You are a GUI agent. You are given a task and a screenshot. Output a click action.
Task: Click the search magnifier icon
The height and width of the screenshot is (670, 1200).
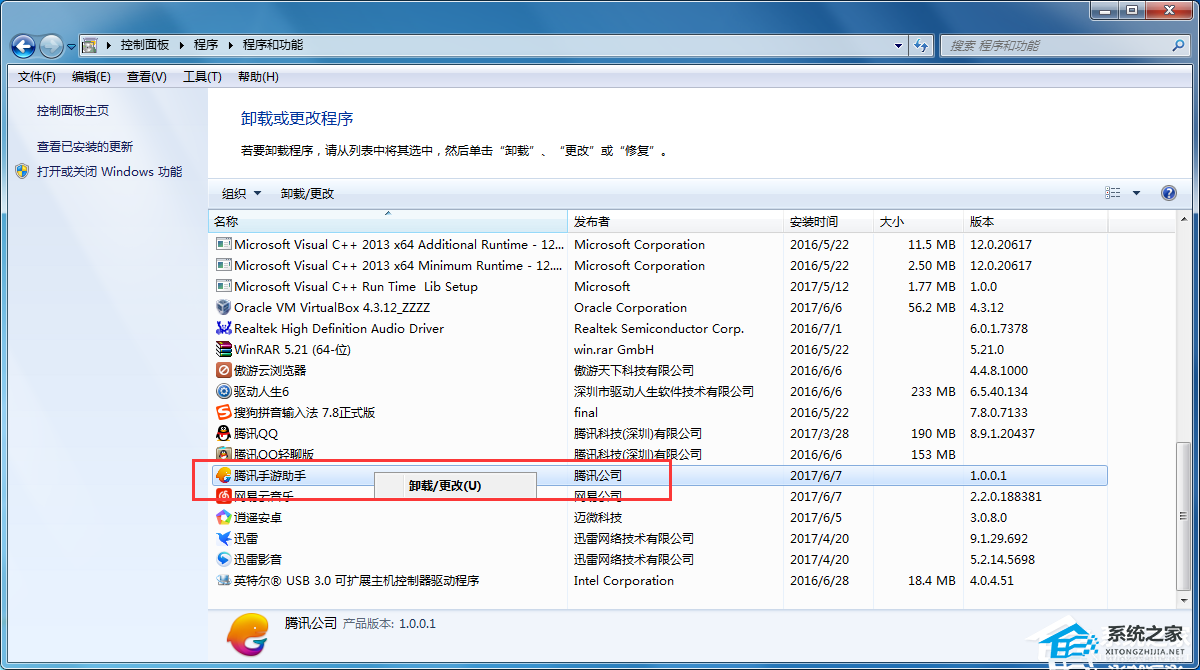tap(1177, 46)
